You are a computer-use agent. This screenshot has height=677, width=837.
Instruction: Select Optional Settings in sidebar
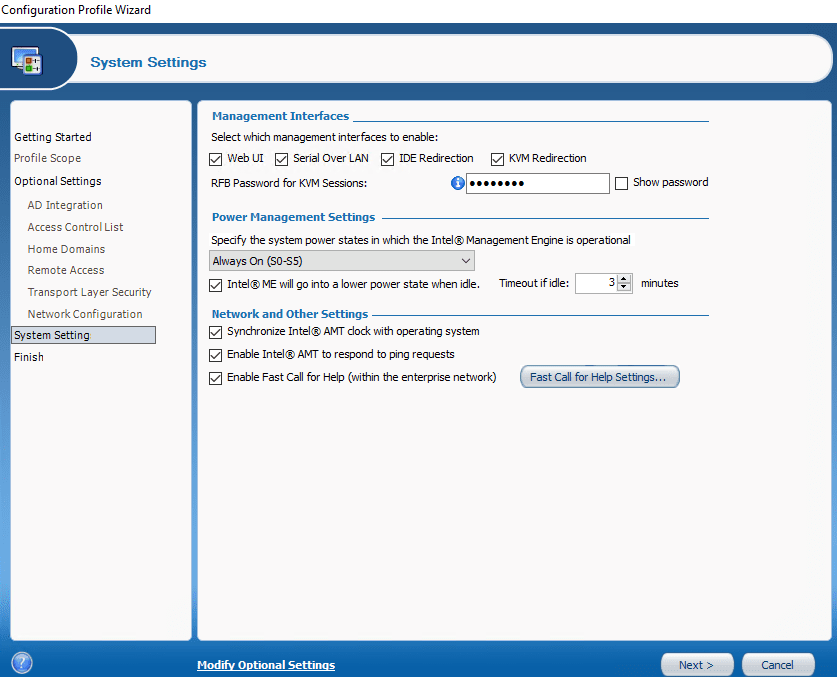(58, 181)
